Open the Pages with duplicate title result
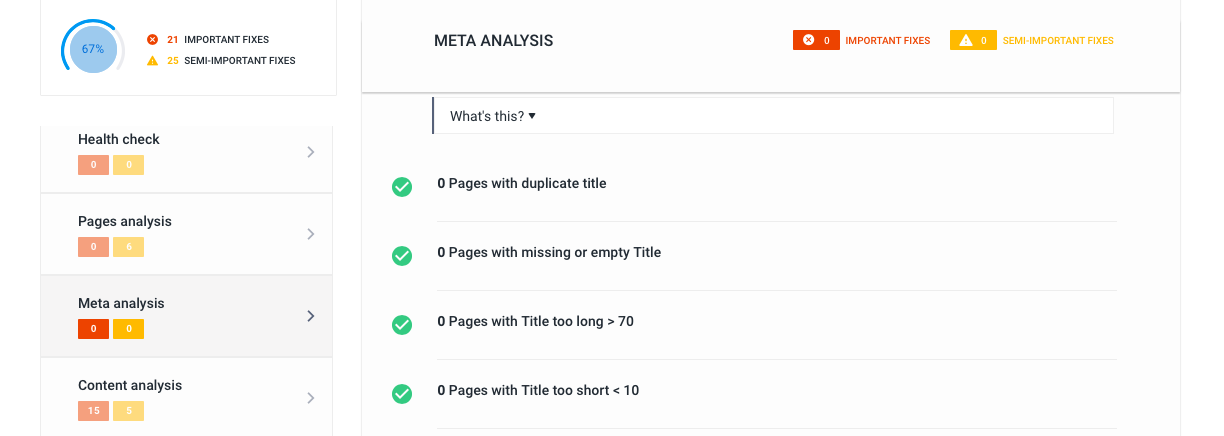Screen dimensions: 1224x436 (522, 184)
